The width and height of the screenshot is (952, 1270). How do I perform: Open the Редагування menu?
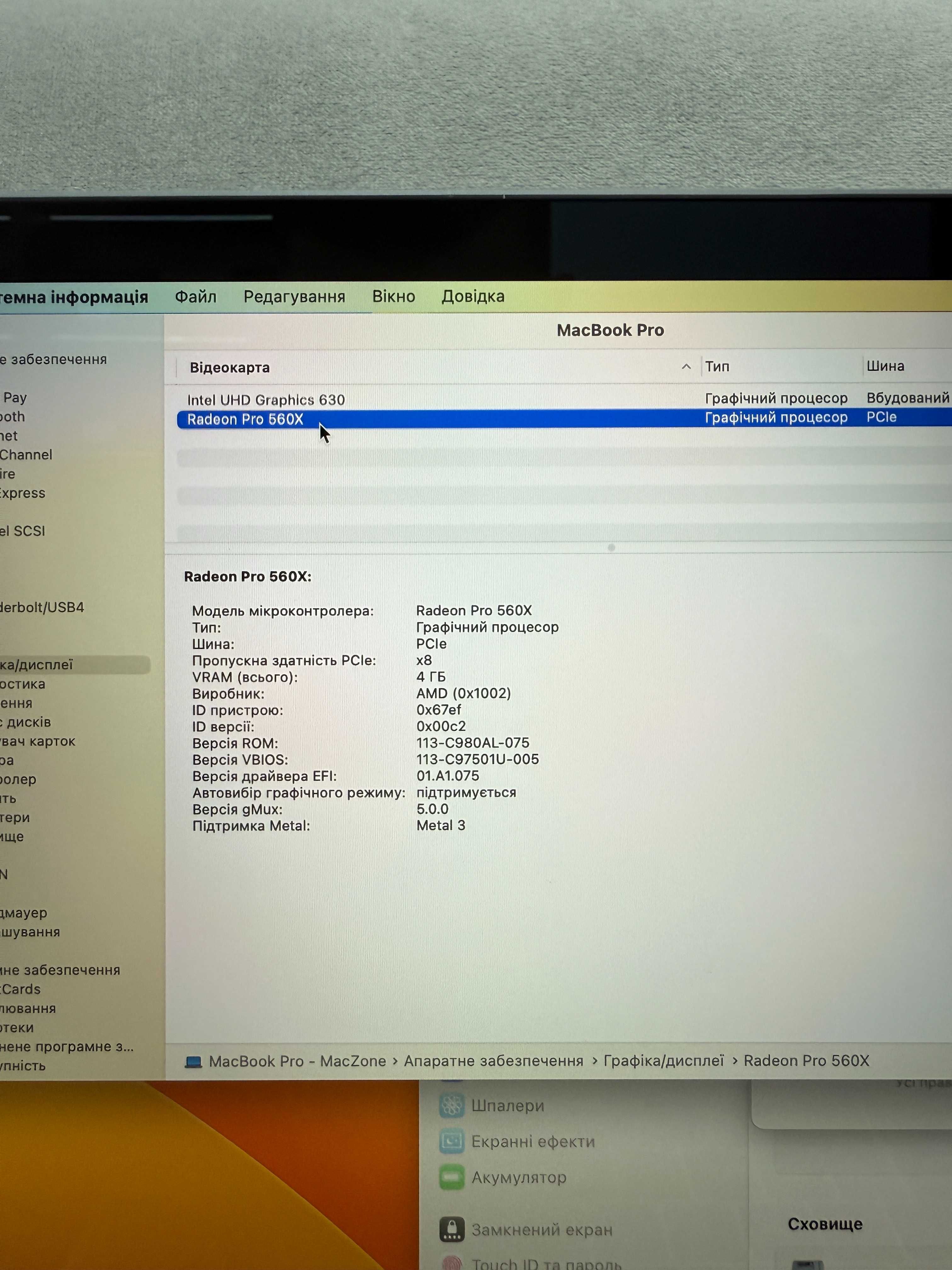pyautogui.click(x=294, y=297)
